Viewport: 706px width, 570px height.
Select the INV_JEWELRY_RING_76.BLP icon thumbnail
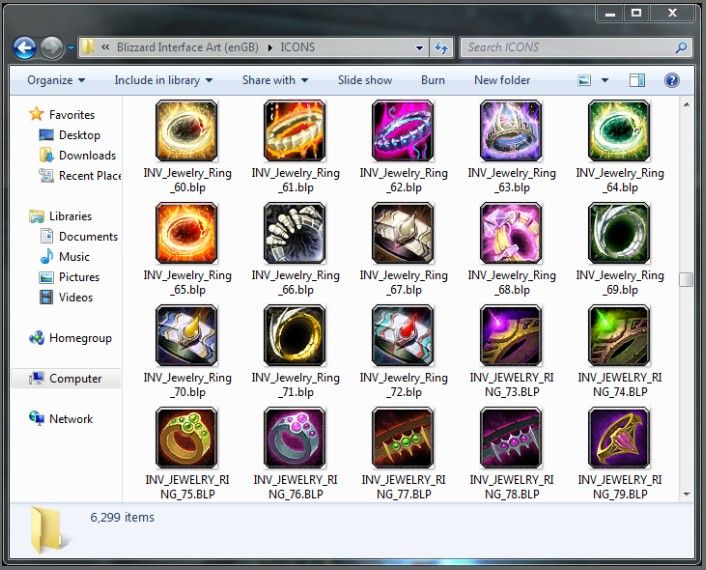pos(294,438)
